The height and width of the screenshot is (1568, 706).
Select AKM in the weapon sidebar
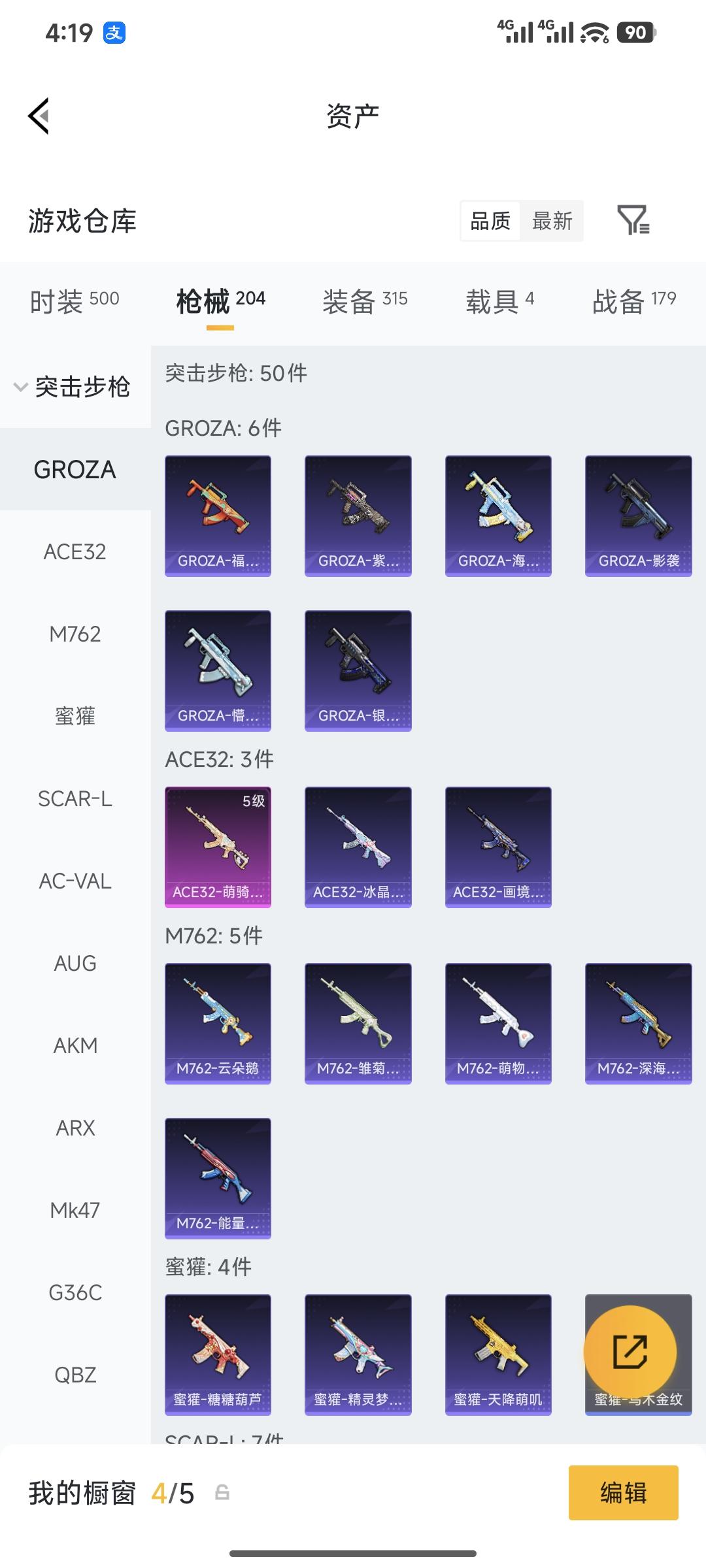click(75, 1046)
